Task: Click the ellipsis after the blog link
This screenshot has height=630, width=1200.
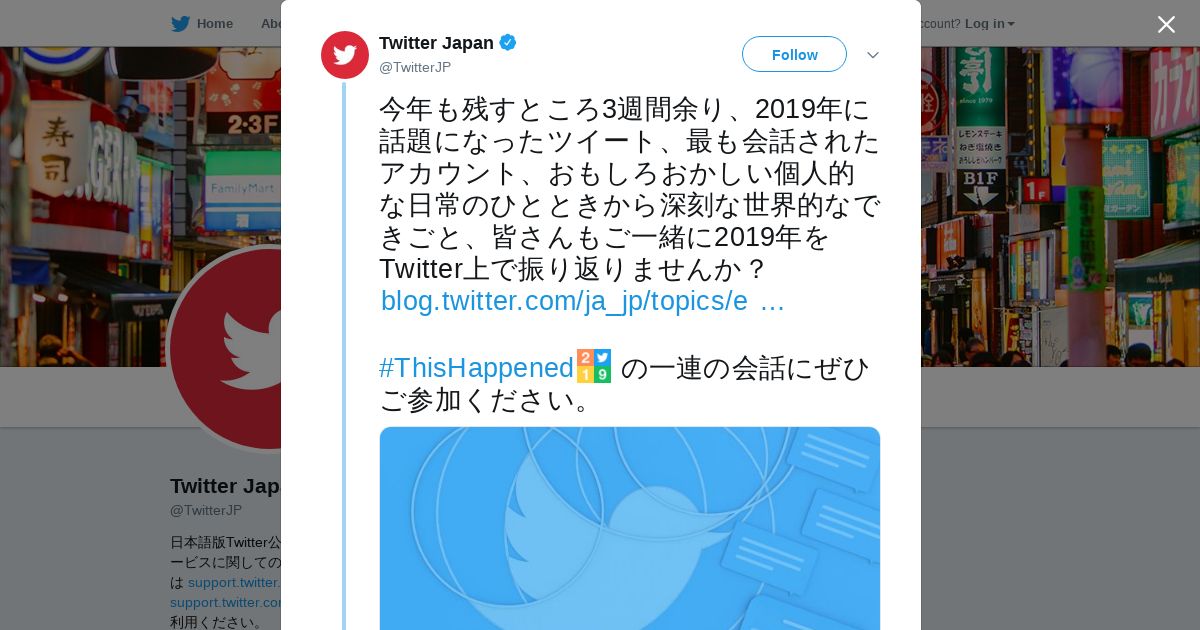Action: [772, 301]
